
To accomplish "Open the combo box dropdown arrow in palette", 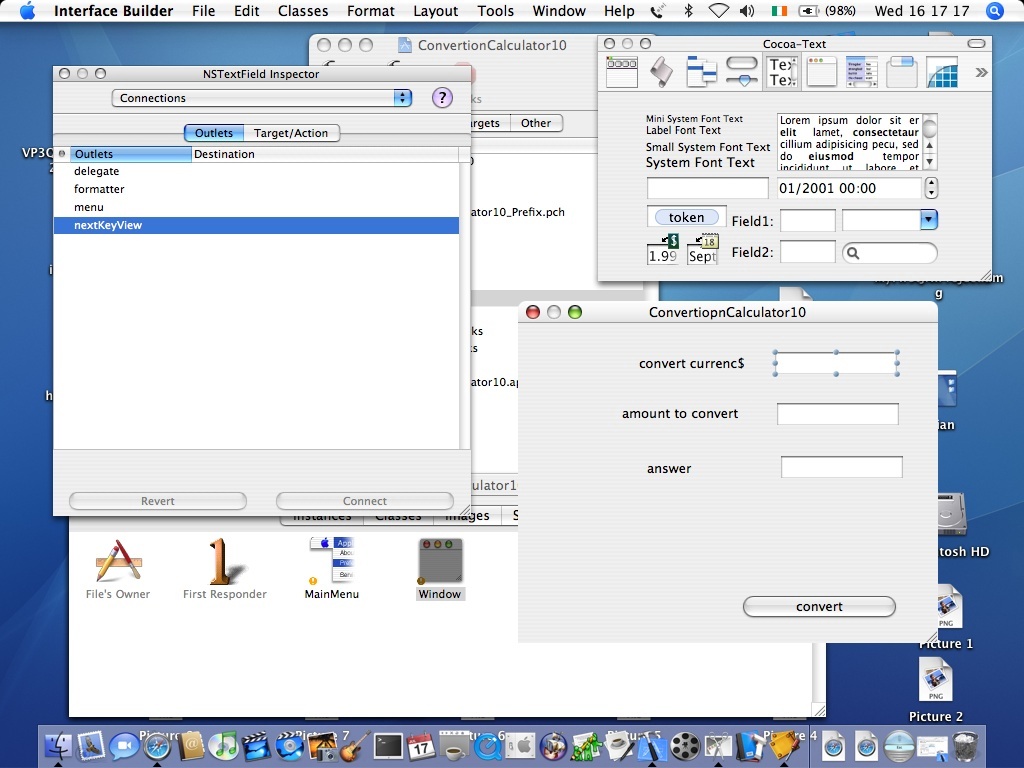I will coord(928,219).
